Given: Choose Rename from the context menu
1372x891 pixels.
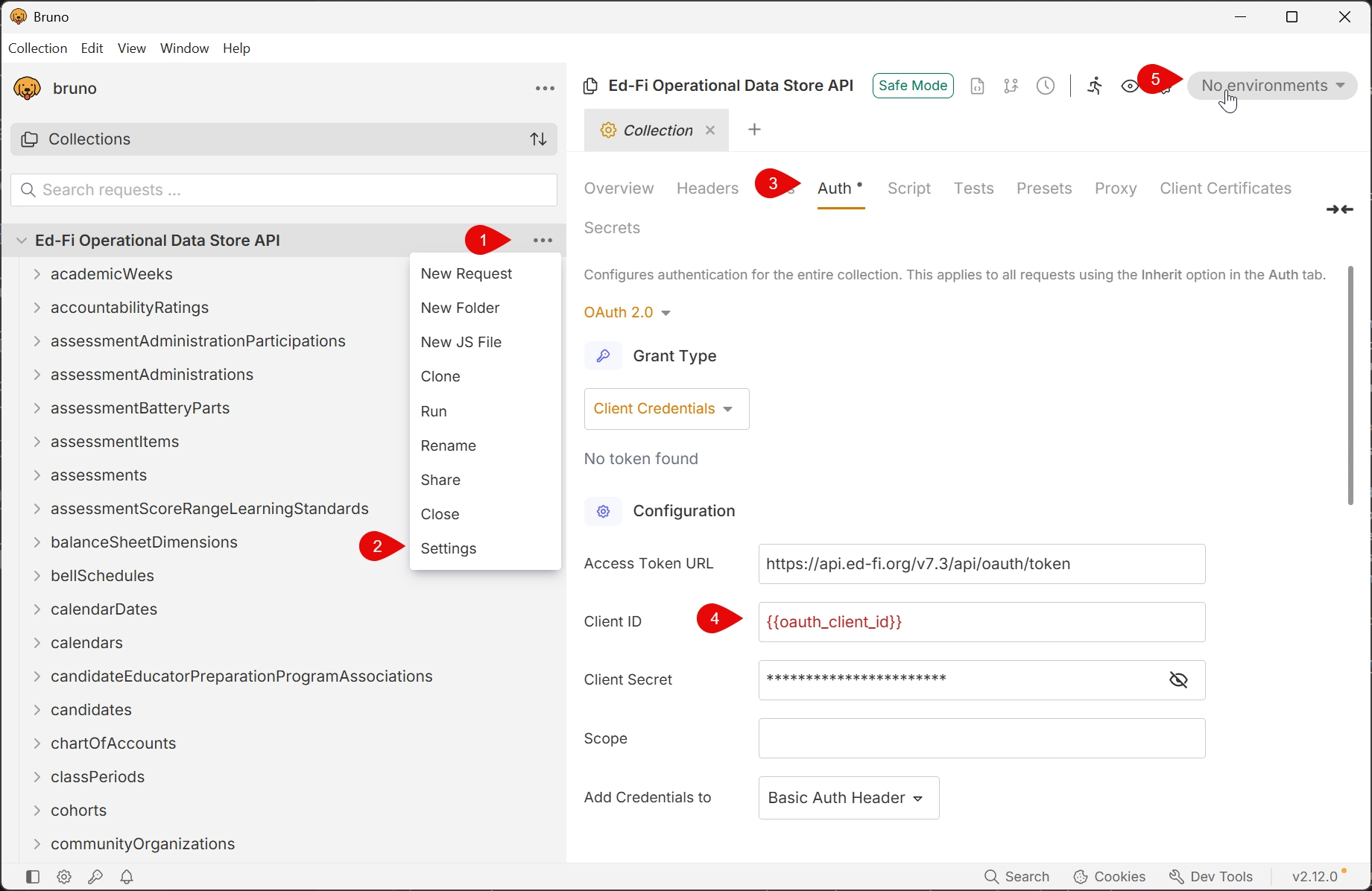Looking at the screenshot, I should click(448, 445).
